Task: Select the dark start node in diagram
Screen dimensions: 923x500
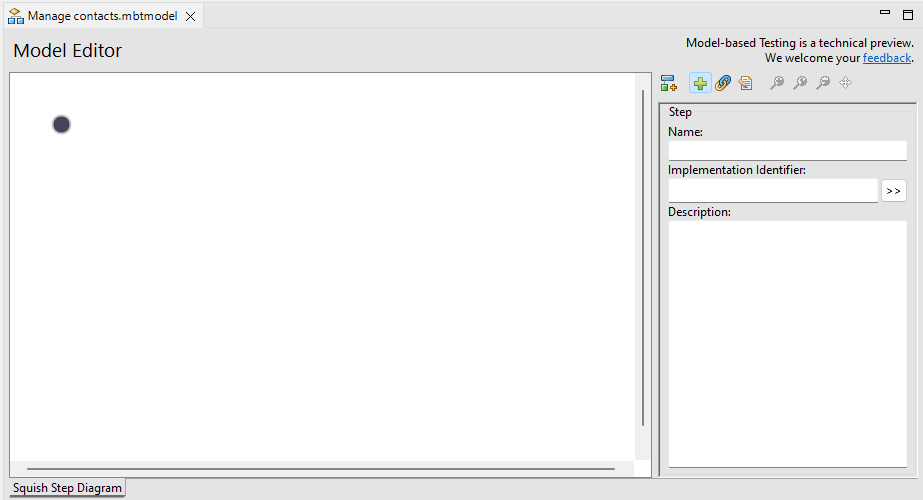Action: click(61, 124)
